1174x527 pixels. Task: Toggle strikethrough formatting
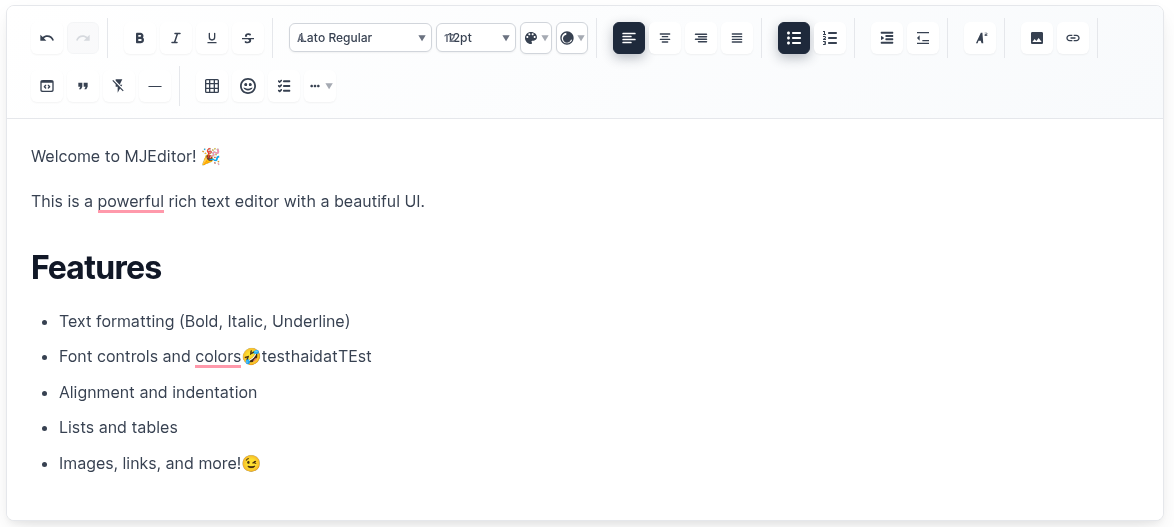pyautogui.click(x=248, y=38)
